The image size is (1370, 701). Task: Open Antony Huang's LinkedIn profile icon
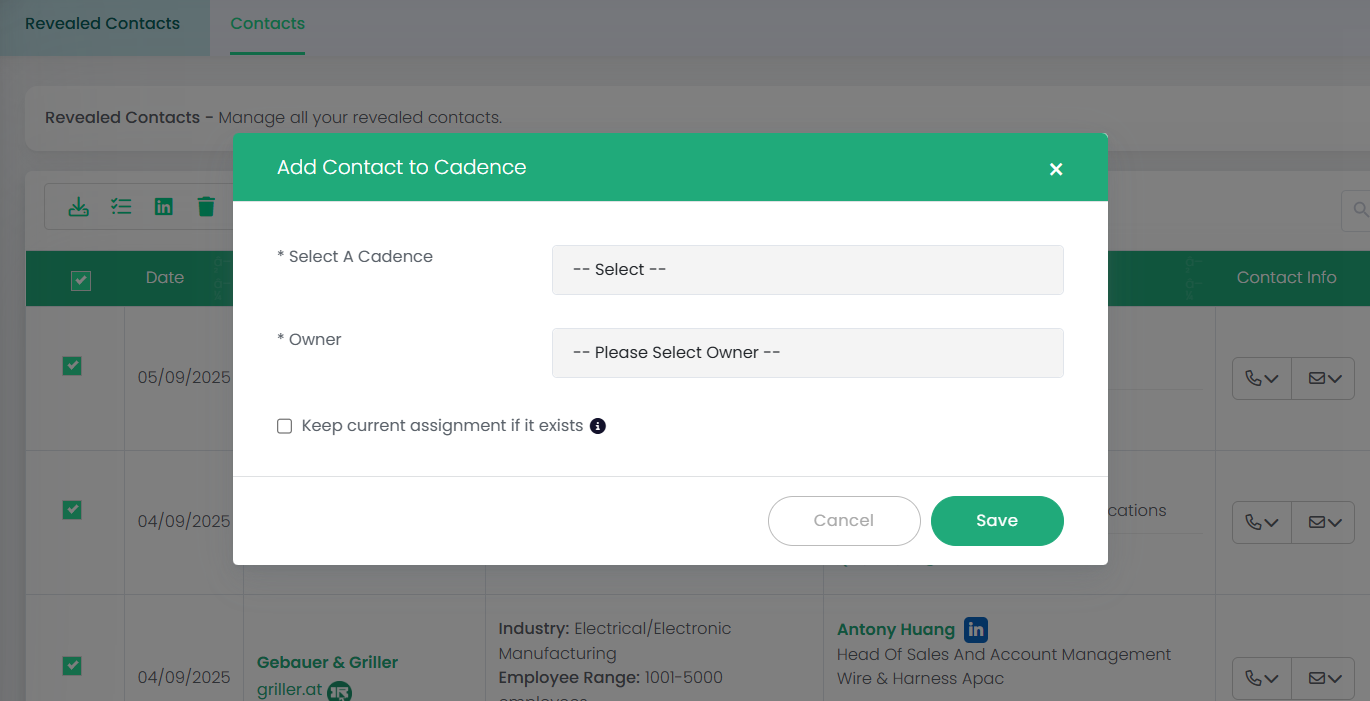click(x=976, y=629)
